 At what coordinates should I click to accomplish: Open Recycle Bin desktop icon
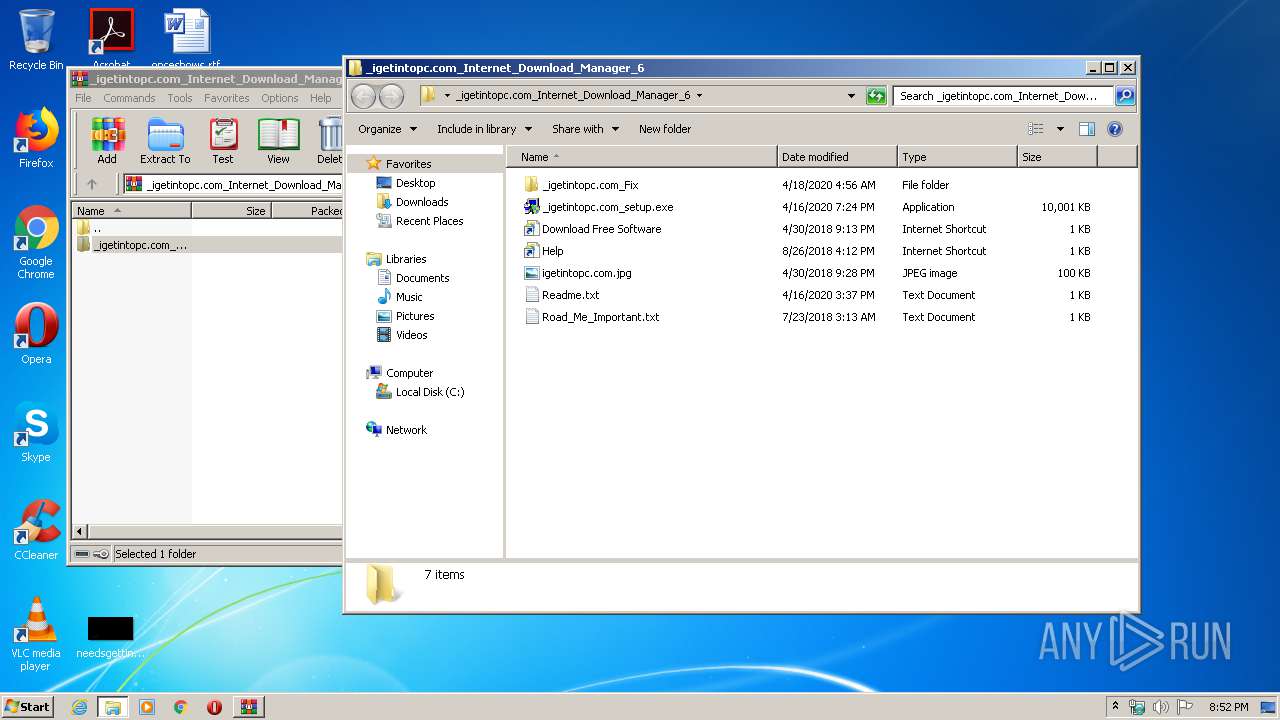[36, 40]
